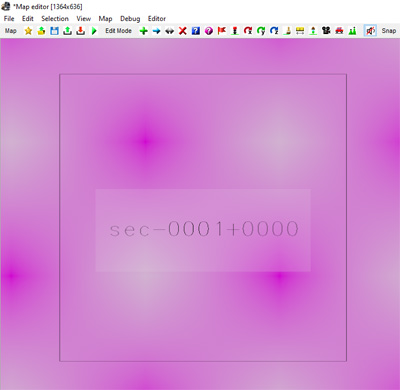The height and width of the screenshot is (390, 400).
Task: Open the Edit menu
Action: [28, 19]
